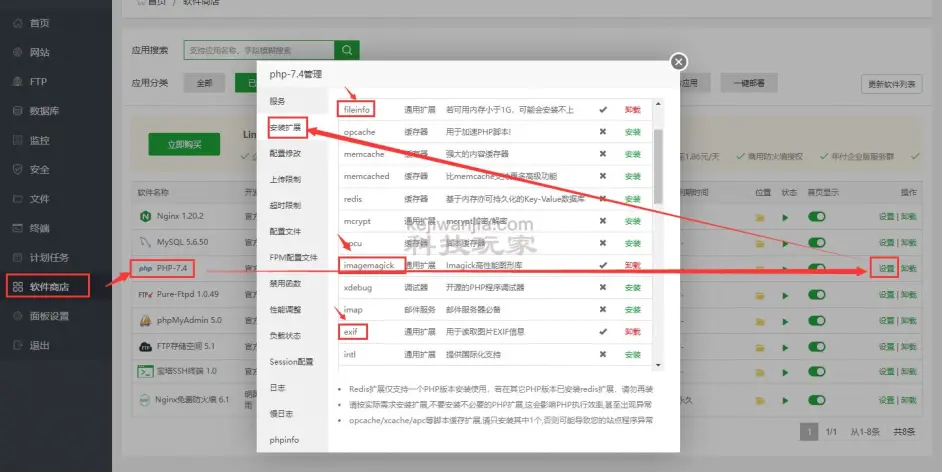Open the folder icon in MySQL 5.6.50 row

tap(760, 243)
